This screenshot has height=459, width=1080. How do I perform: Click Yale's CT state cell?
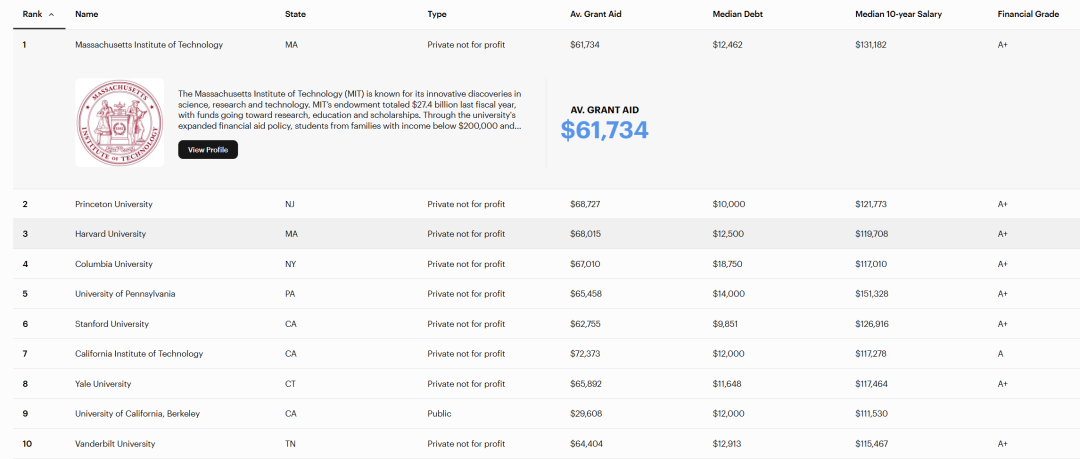pyautogui.click(x=291, y=383)
